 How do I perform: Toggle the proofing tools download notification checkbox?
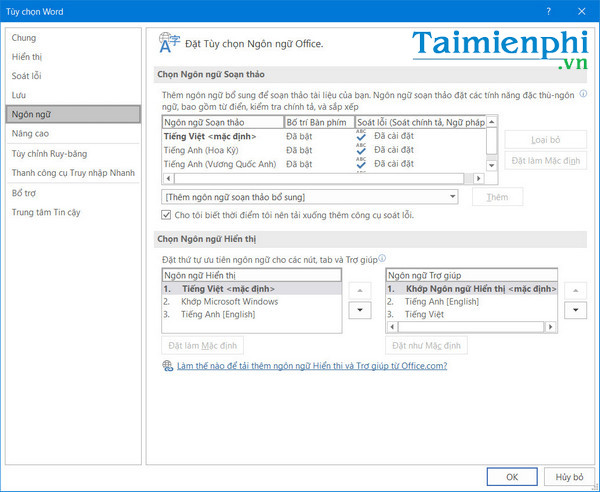click(x=166, y=215)
